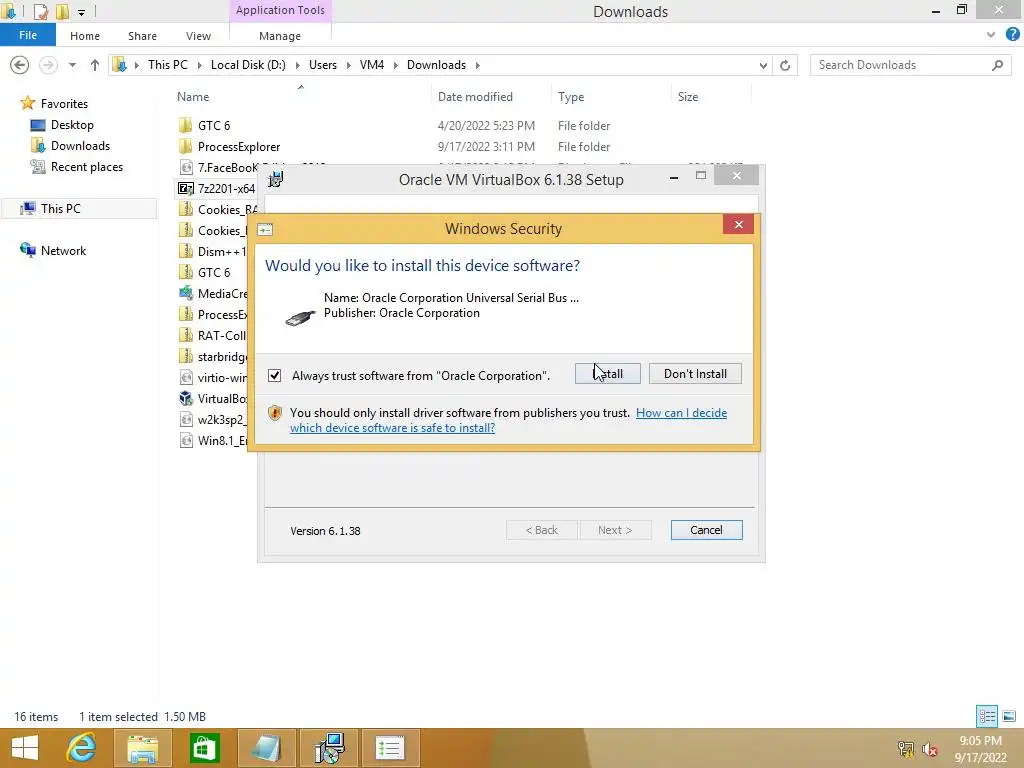Expand the ribbon with the chevron

(x=991, y=35)
